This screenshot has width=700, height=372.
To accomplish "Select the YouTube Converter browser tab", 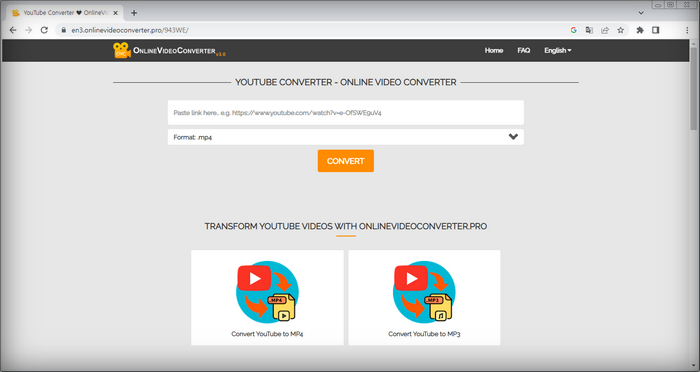I will [65, 13].
